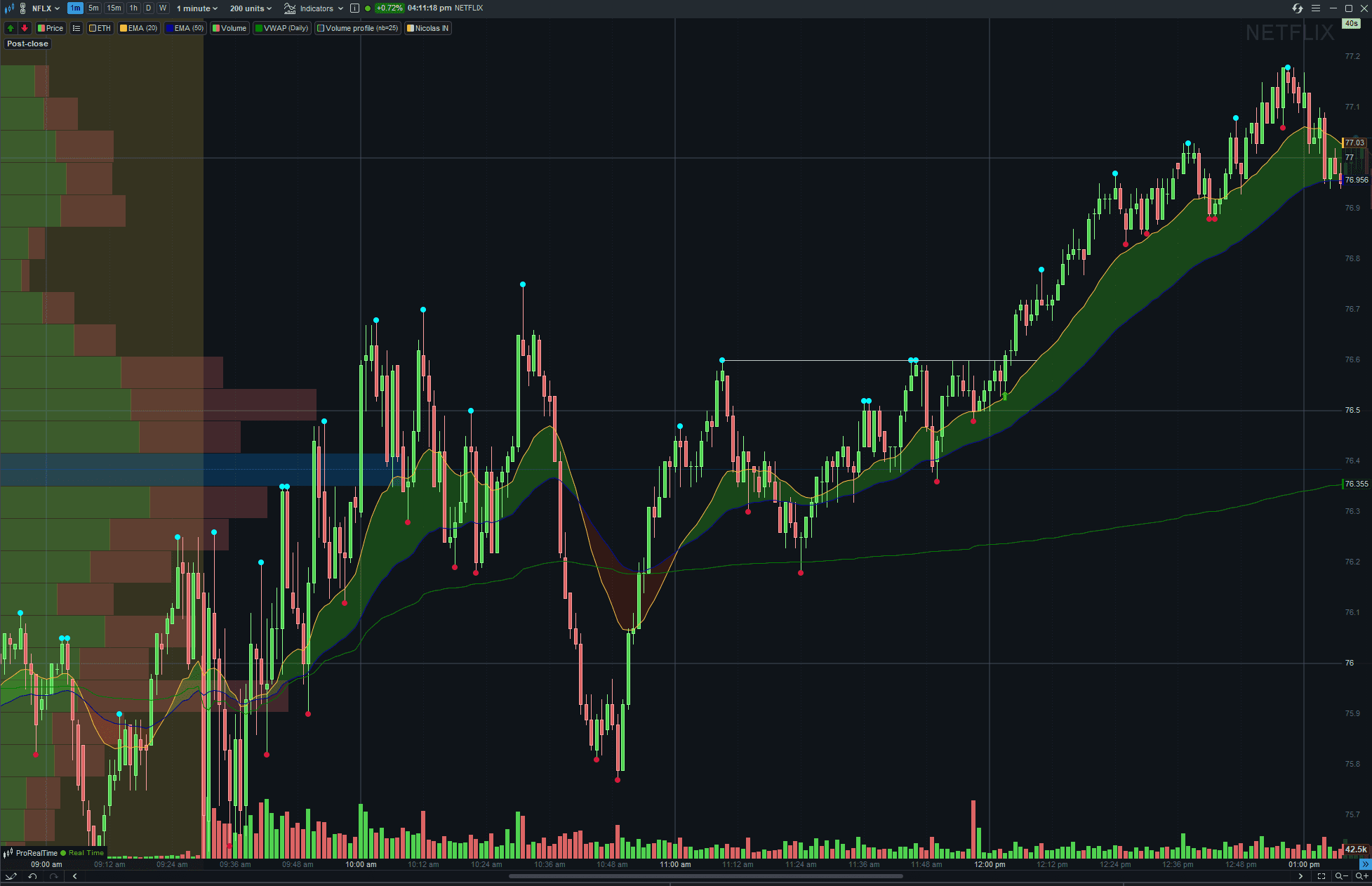
Task: Toggle the EMA (20) indicator label
Action: tap(139, 28)
